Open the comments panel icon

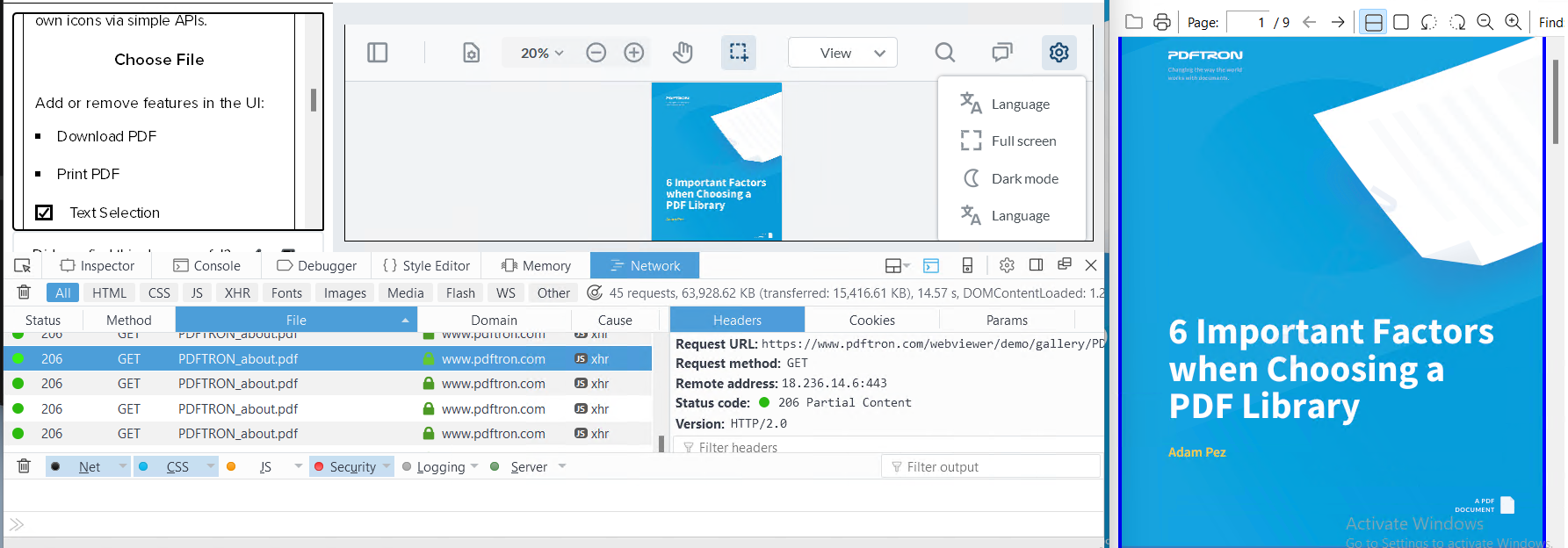coord(1002,53)
